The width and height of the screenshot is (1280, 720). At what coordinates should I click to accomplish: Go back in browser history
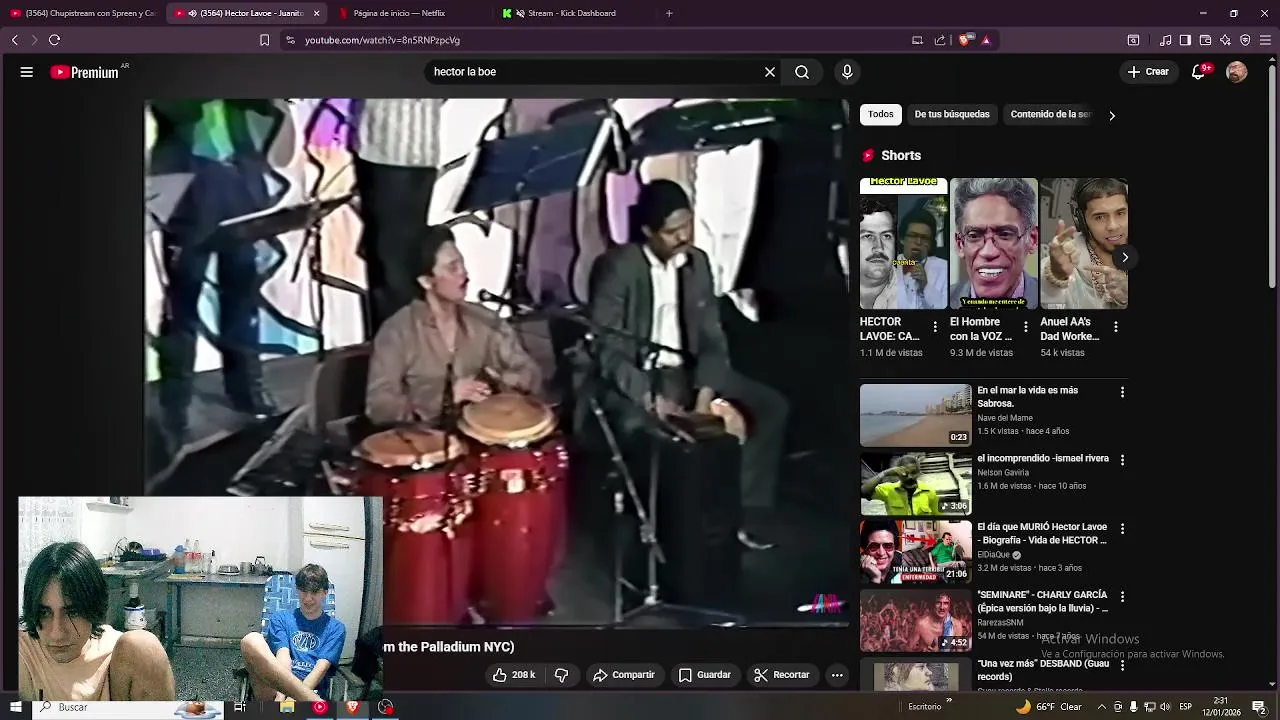tap(15, 40)
